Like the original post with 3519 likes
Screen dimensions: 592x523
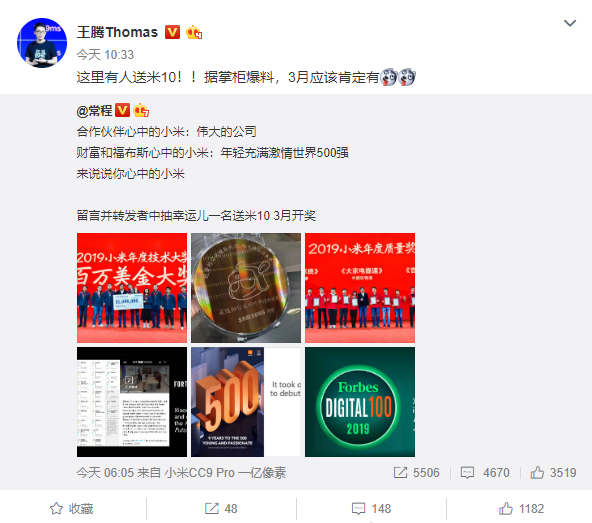(553, 472)
